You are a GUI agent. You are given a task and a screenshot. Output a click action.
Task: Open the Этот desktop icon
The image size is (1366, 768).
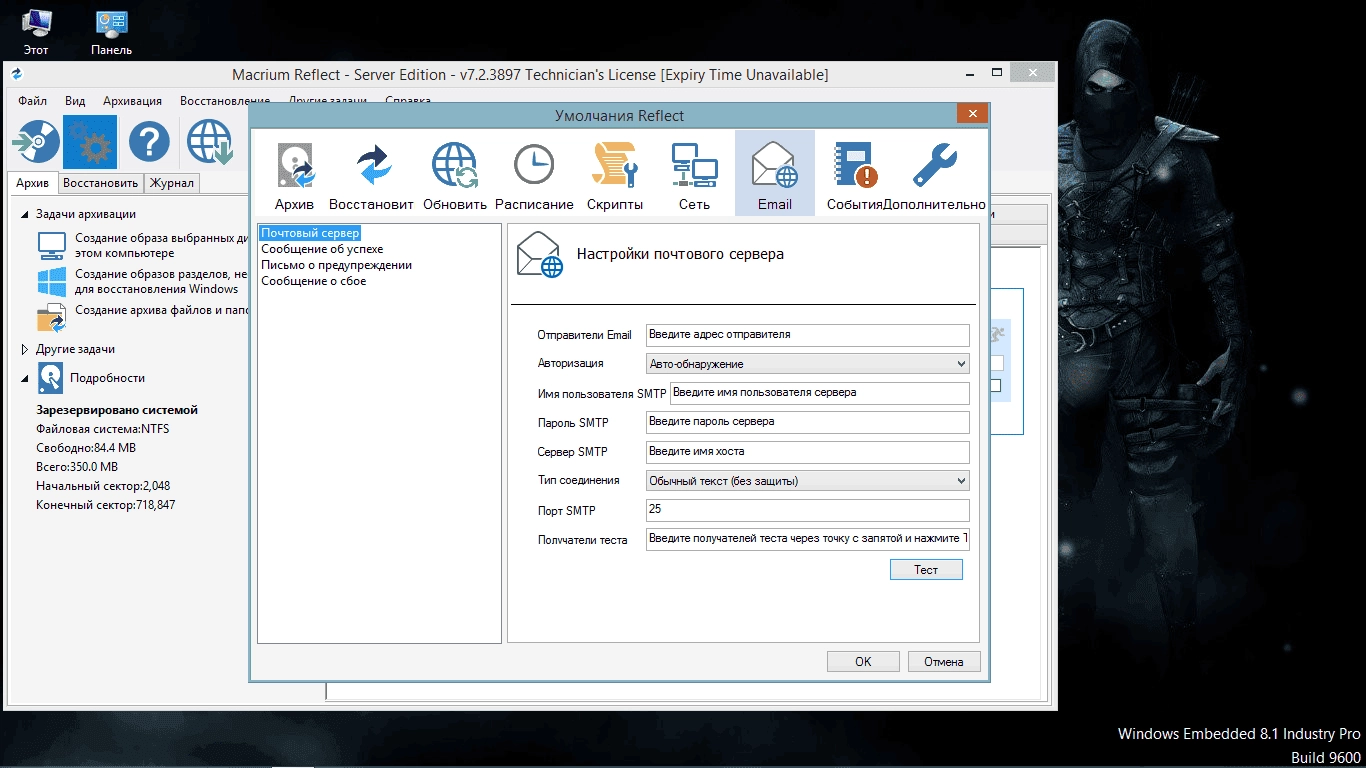click(36, 32)
